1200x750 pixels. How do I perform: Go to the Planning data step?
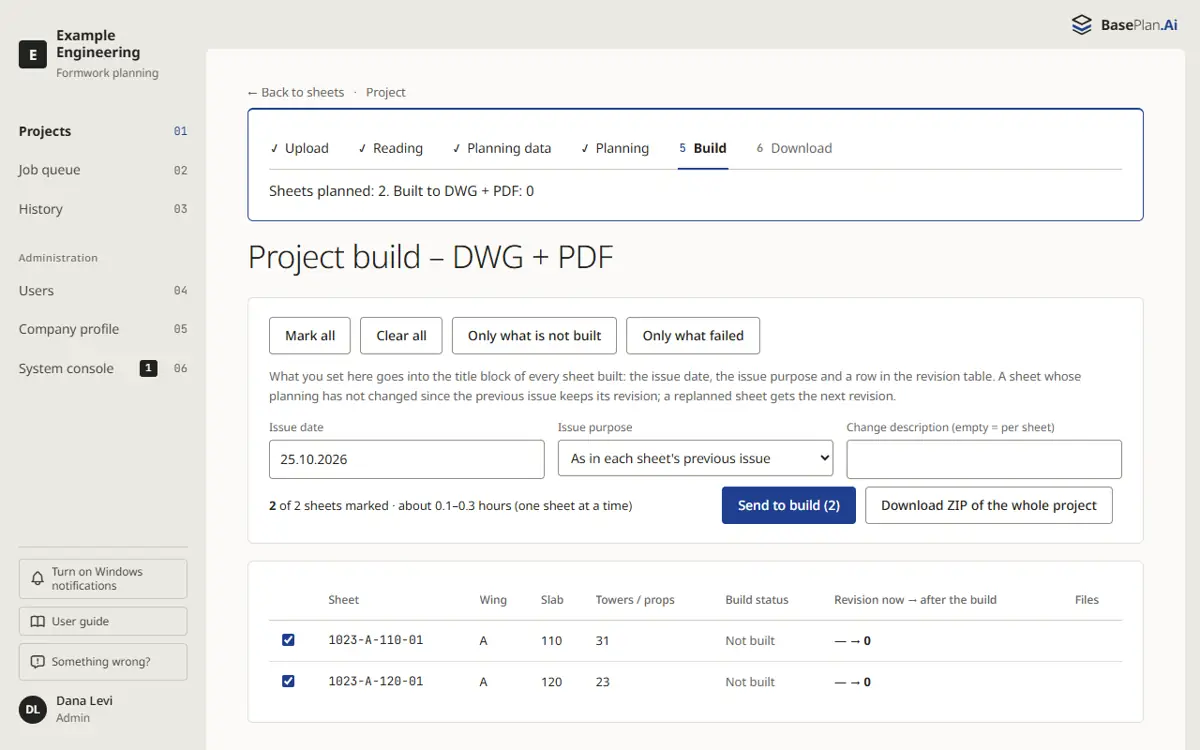click(x=501, y=148)
